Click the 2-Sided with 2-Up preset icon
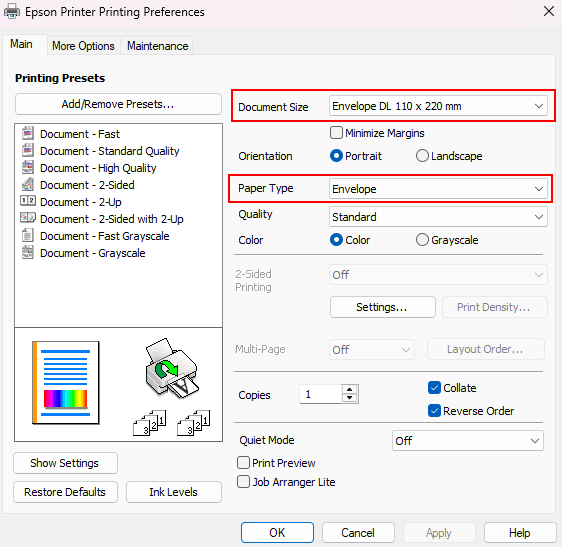The width and height of the screenshot is (562, 547). pyautogui.click(x=28, y=218)
